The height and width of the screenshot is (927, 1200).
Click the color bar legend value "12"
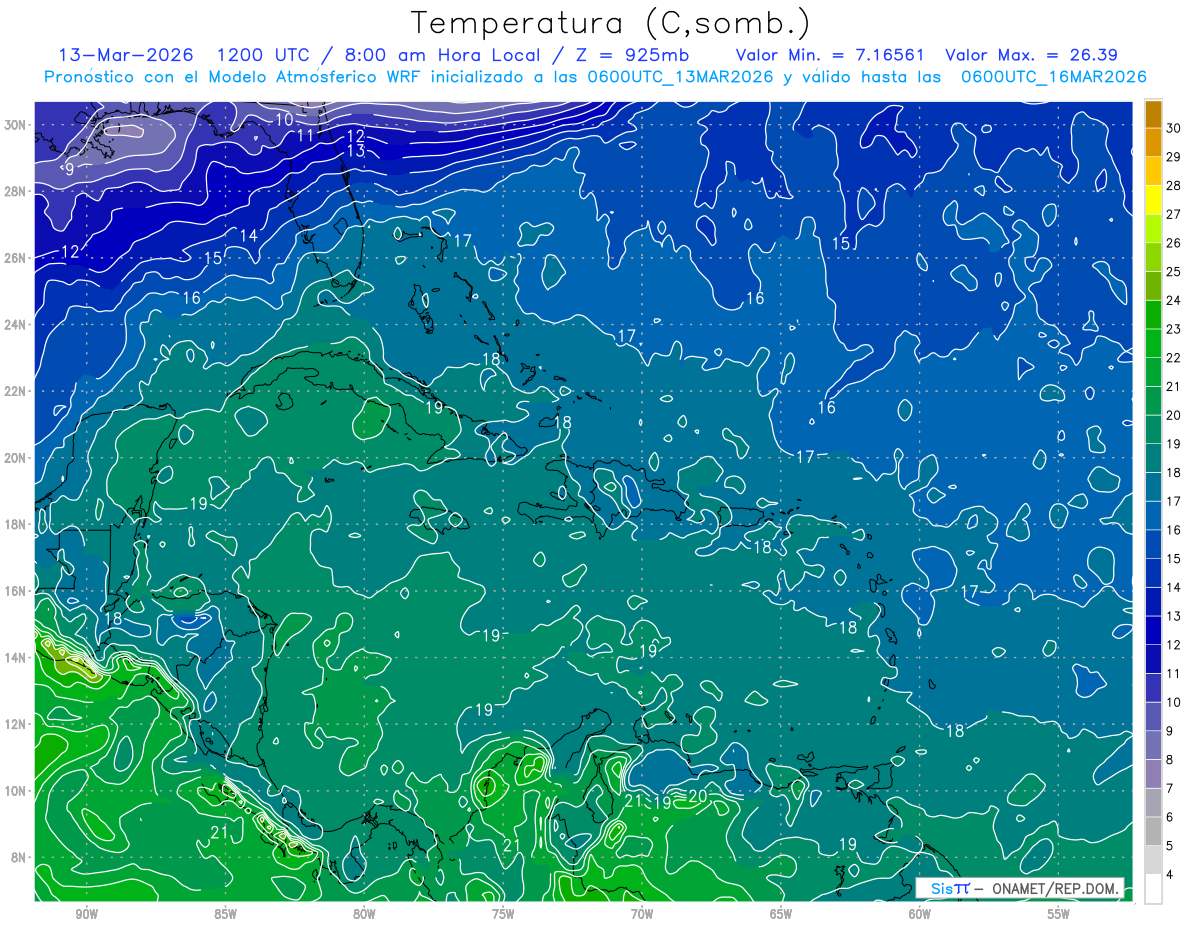[1174, 645]
